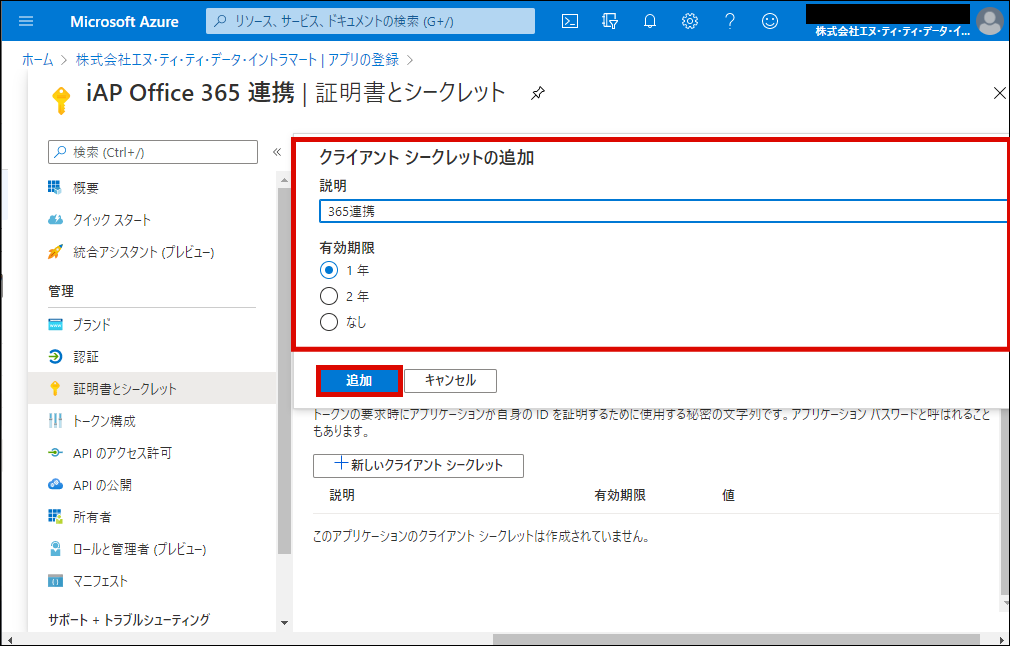Open directory and subscription filter icon
The image size is (1010, 646).
(x=609, y=21)
